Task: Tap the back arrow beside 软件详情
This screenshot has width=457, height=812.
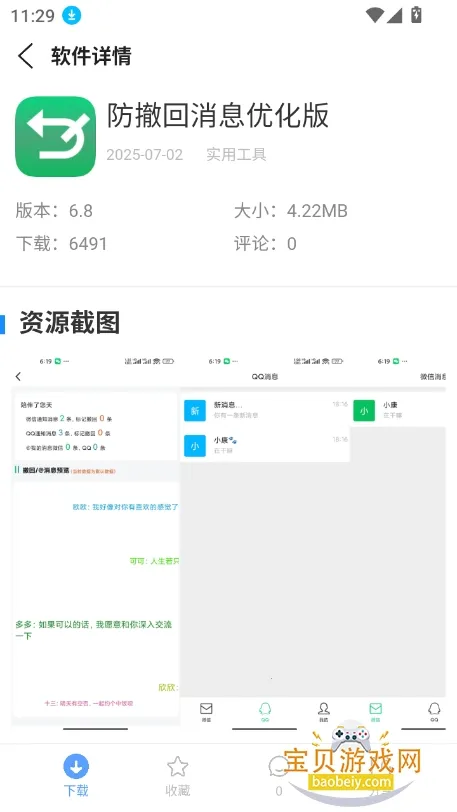Action: pyautogui.click(x=25, y=56)
